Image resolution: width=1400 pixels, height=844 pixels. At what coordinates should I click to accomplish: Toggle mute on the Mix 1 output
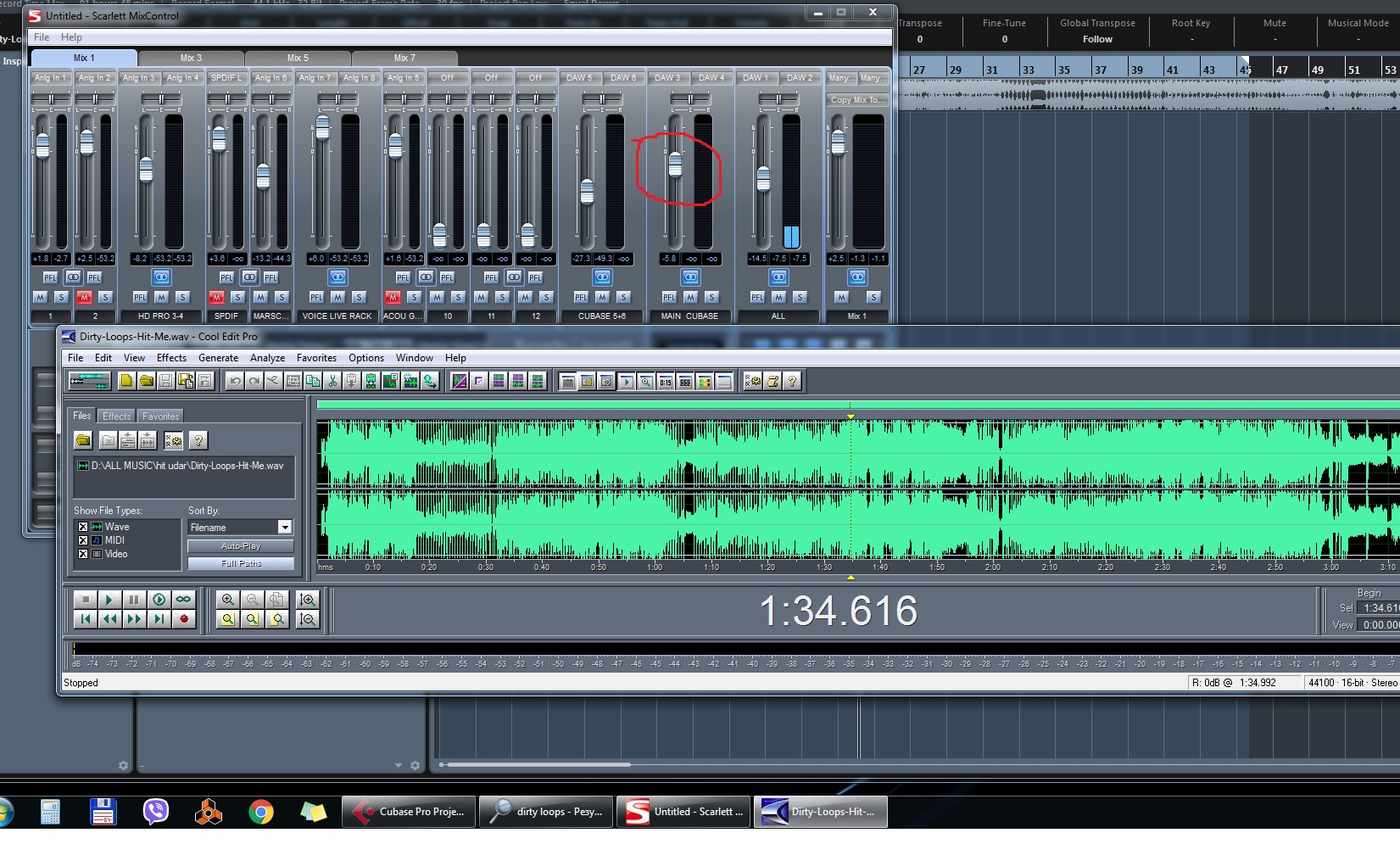841,298
